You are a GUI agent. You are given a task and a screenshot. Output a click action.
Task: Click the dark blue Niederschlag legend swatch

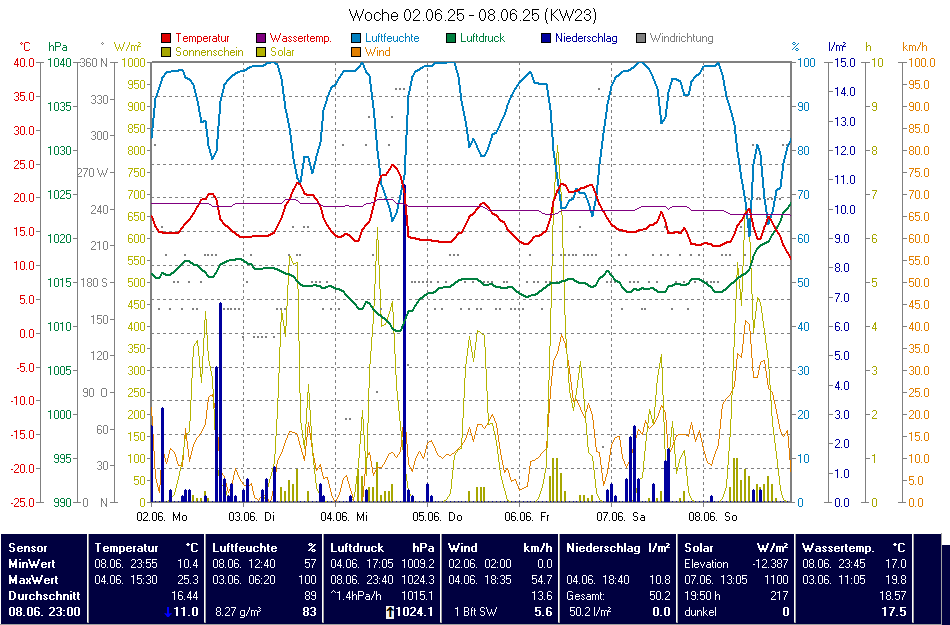coord(546,38)
